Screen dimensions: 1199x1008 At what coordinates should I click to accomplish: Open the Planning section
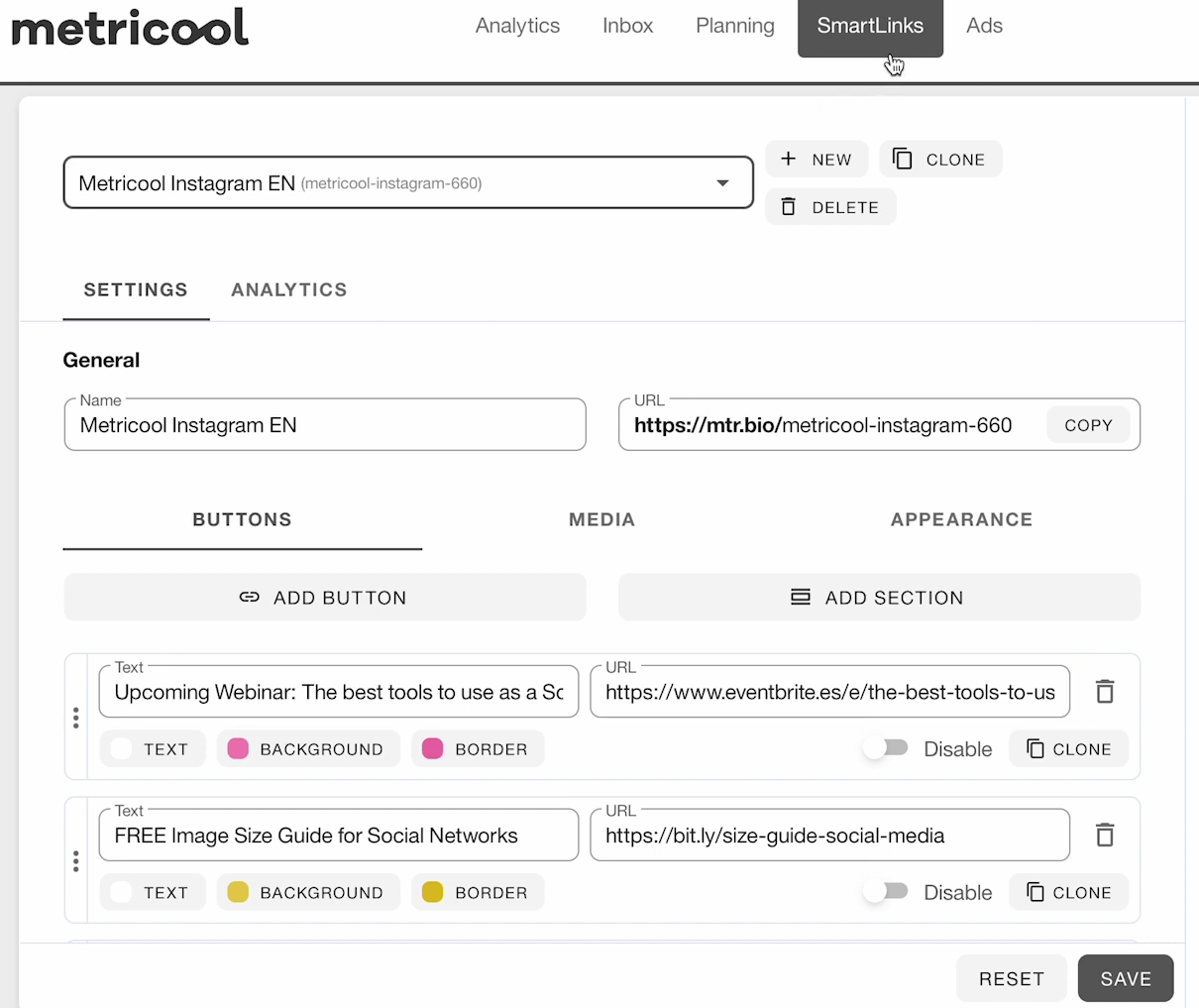(735, 26)
